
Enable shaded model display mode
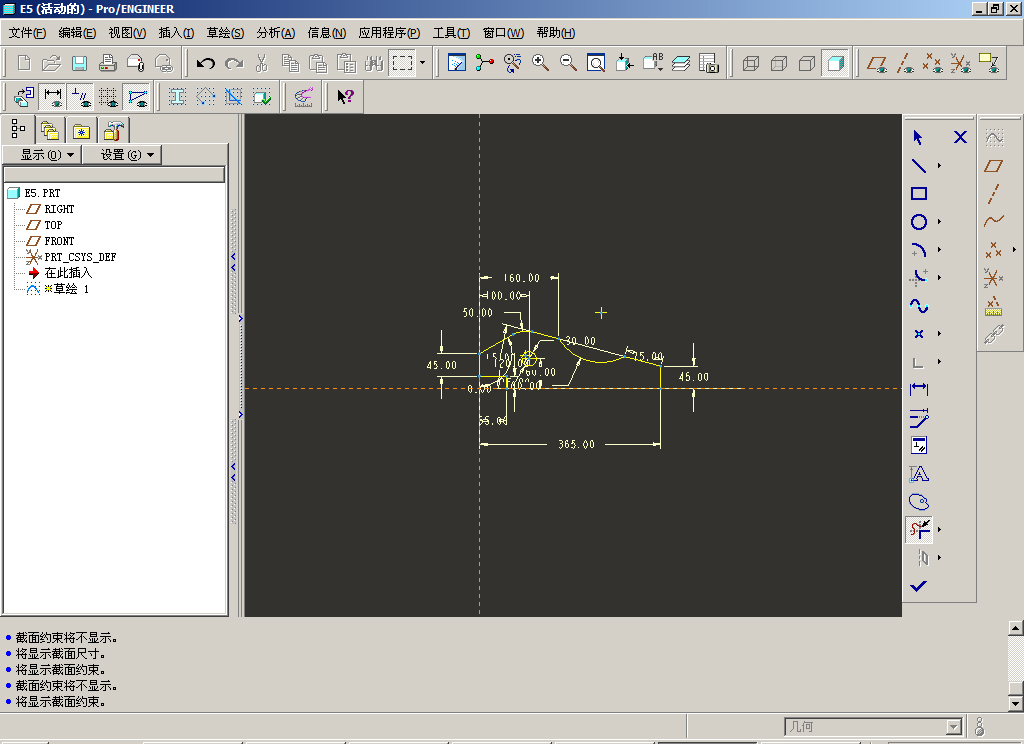coord(835,63)
